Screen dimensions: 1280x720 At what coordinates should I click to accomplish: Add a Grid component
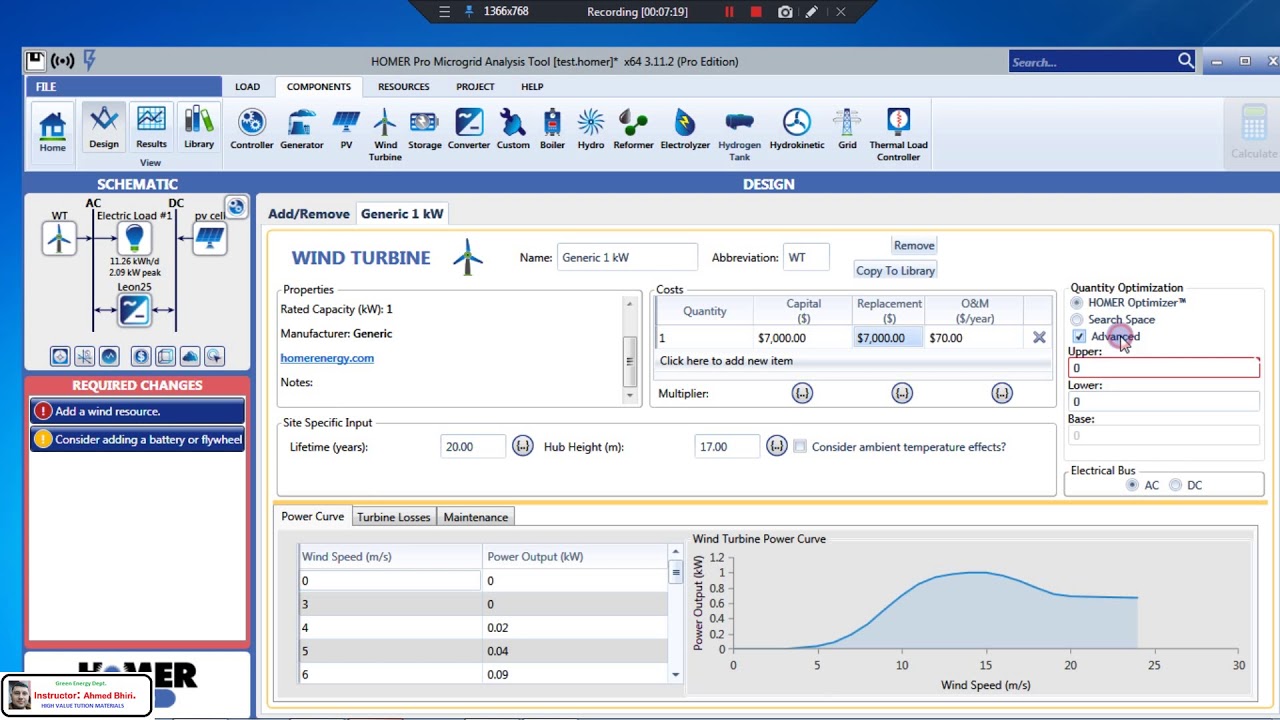tap(847, 130)
